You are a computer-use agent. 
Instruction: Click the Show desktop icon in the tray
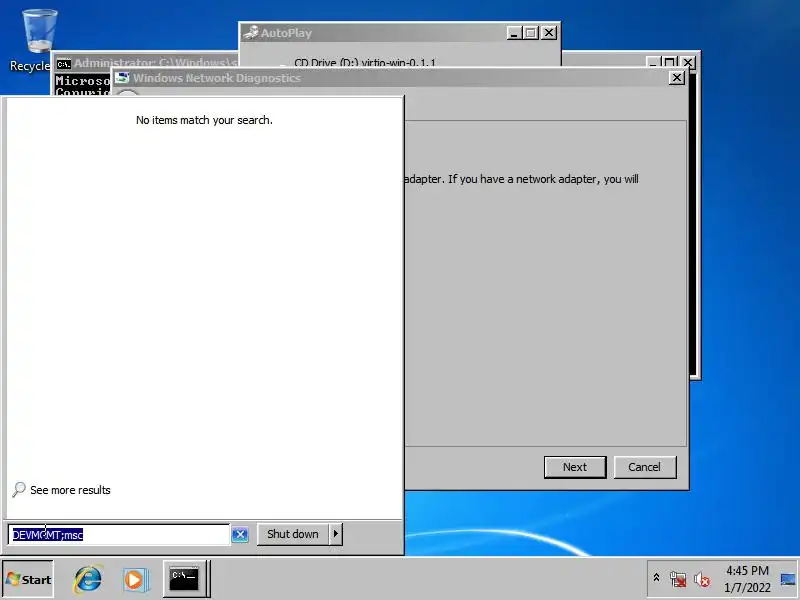pyautogui.click(x=788, y=579)
